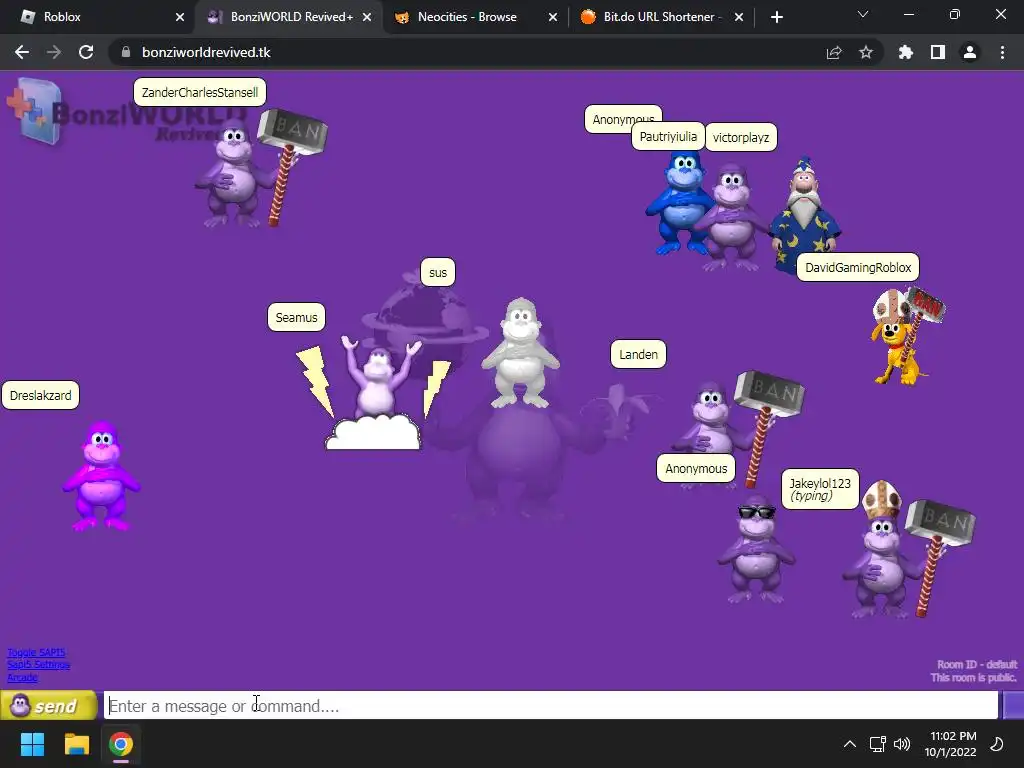Click the Chrome taskbar icon

coord(121,744)
